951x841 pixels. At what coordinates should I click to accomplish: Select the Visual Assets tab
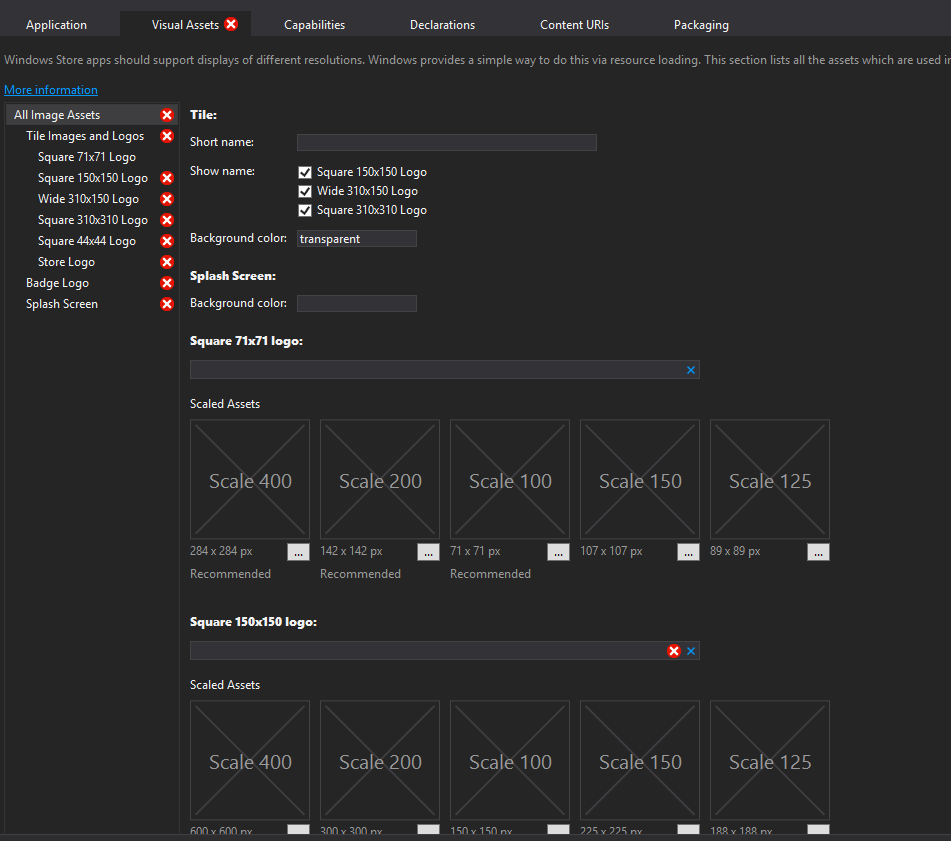point(185,25)
